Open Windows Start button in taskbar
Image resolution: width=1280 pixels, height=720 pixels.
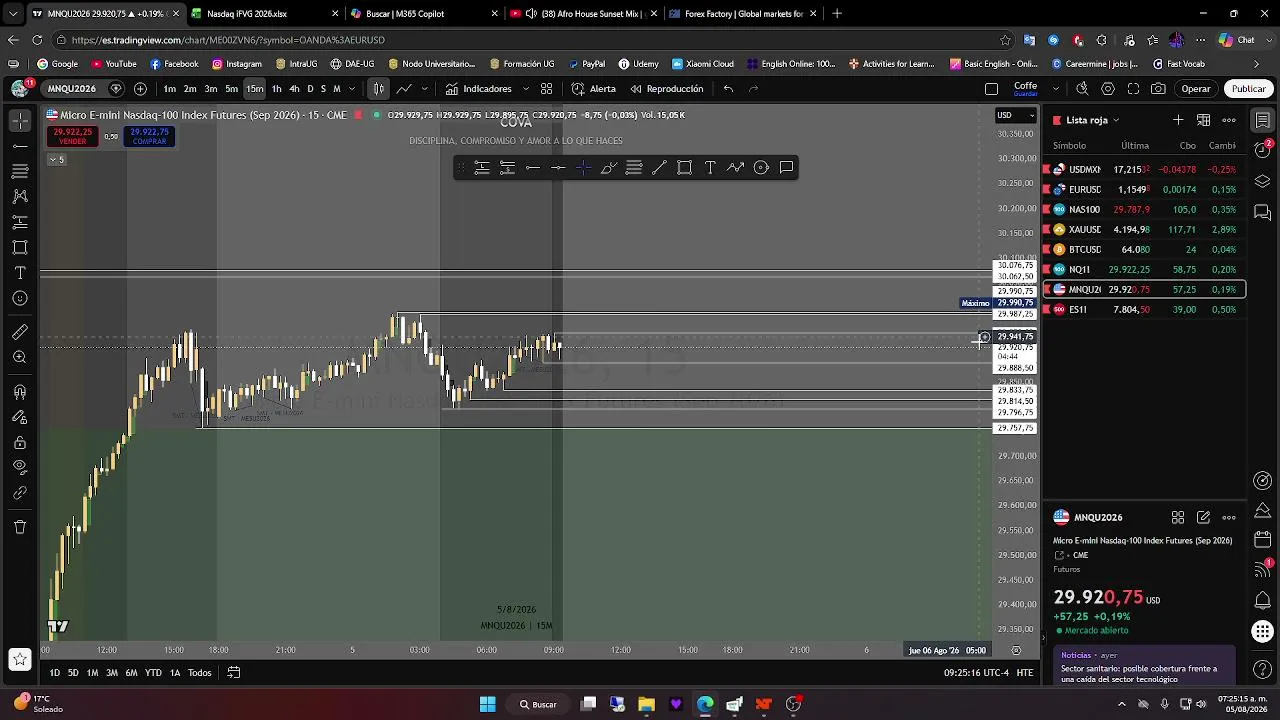click(487, 704)
